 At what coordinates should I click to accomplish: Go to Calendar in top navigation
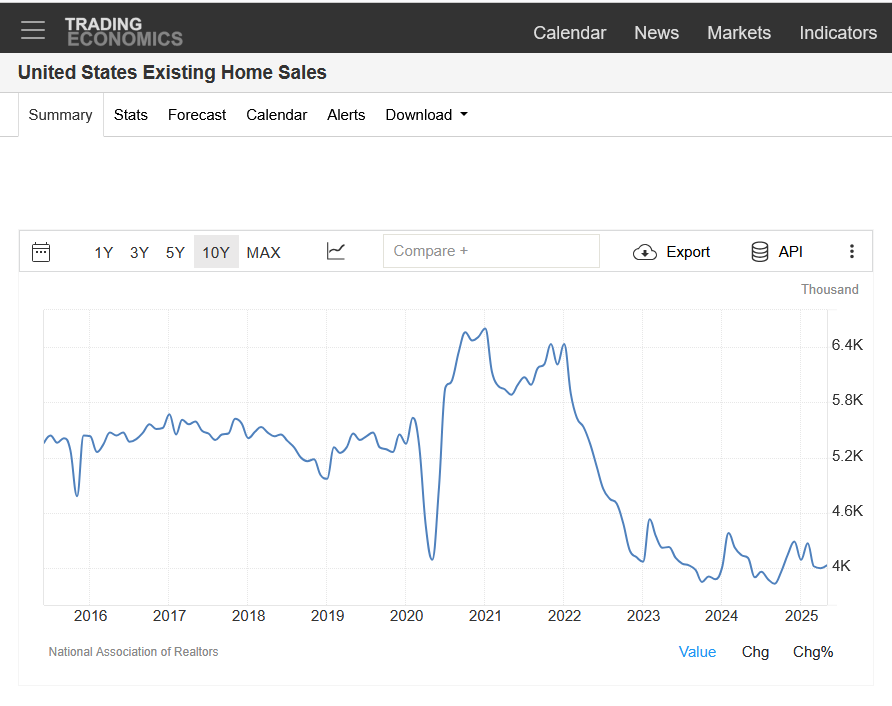click(569, 33)
